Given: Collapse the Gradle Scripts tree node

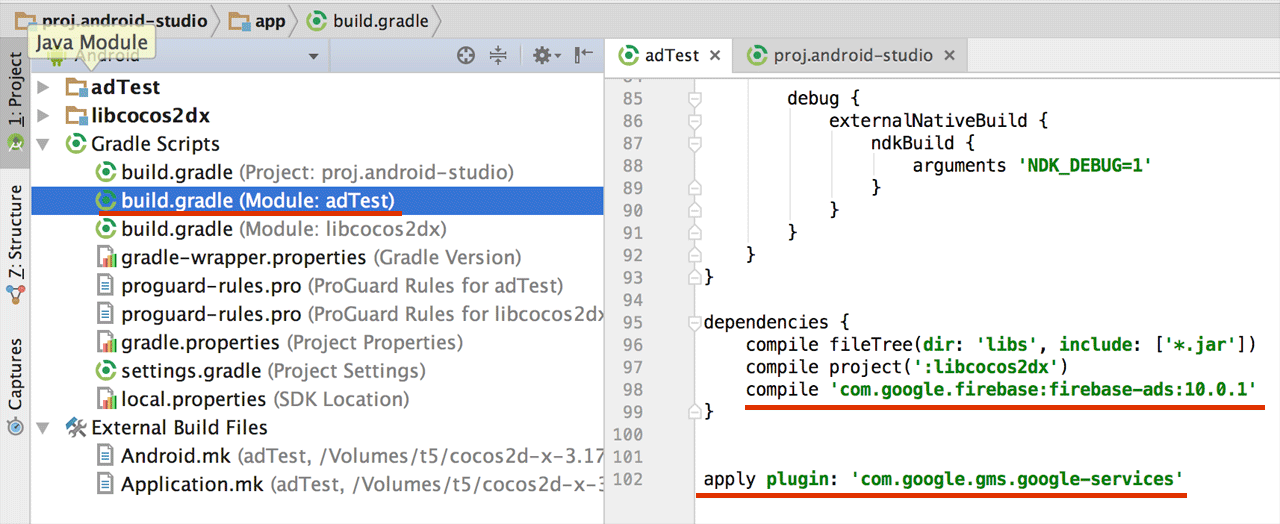Looking at the screenshot, I should [43, 144].
